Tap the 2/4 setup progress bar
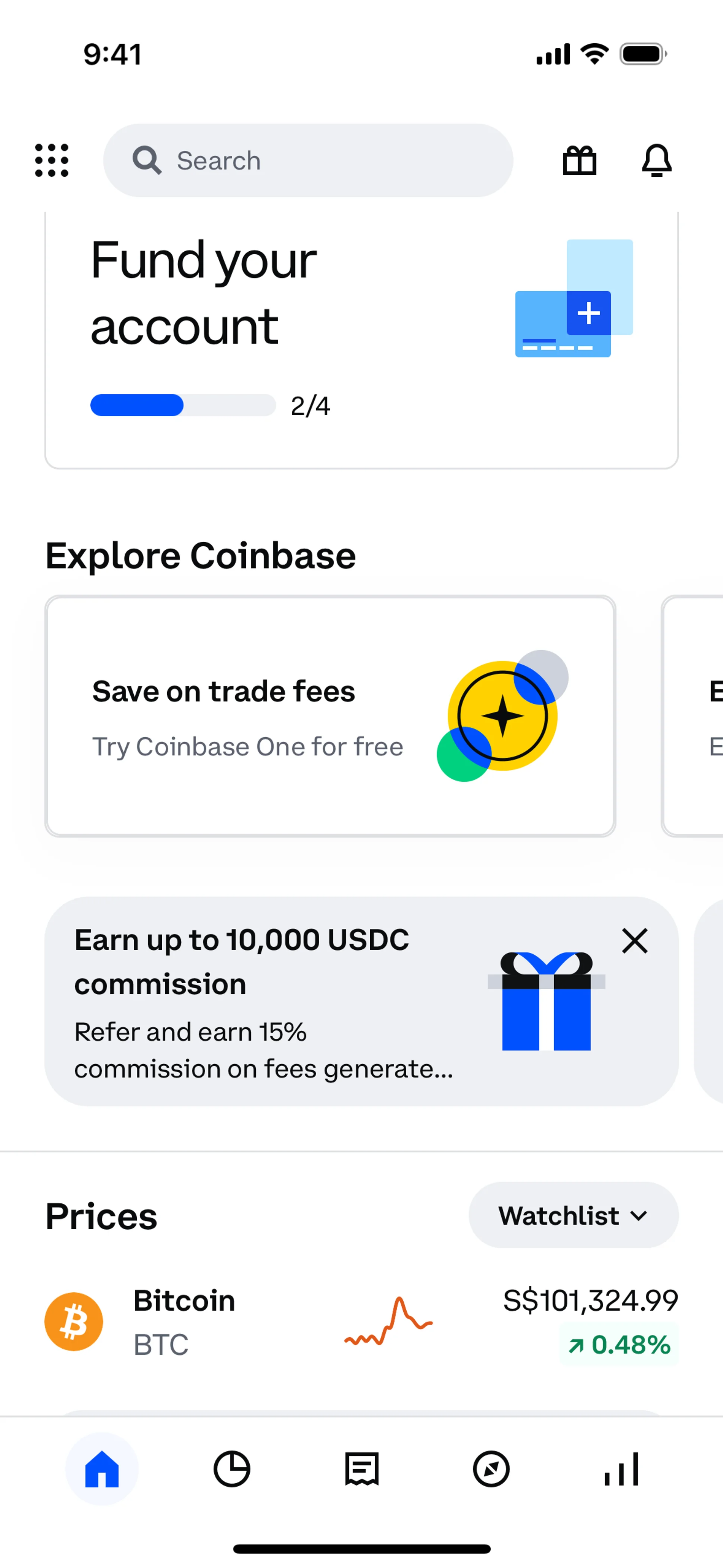The height and width of the screenshot is (1568, 723). click(x=183, y=405)
